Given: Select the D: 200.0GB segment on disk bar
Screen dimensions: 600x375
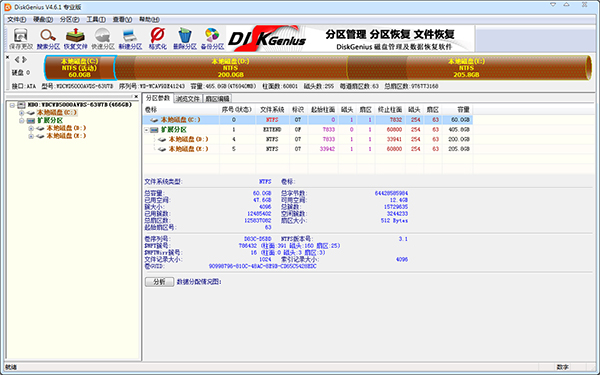Looking at the screenshot, I should [x=231, y=68].
